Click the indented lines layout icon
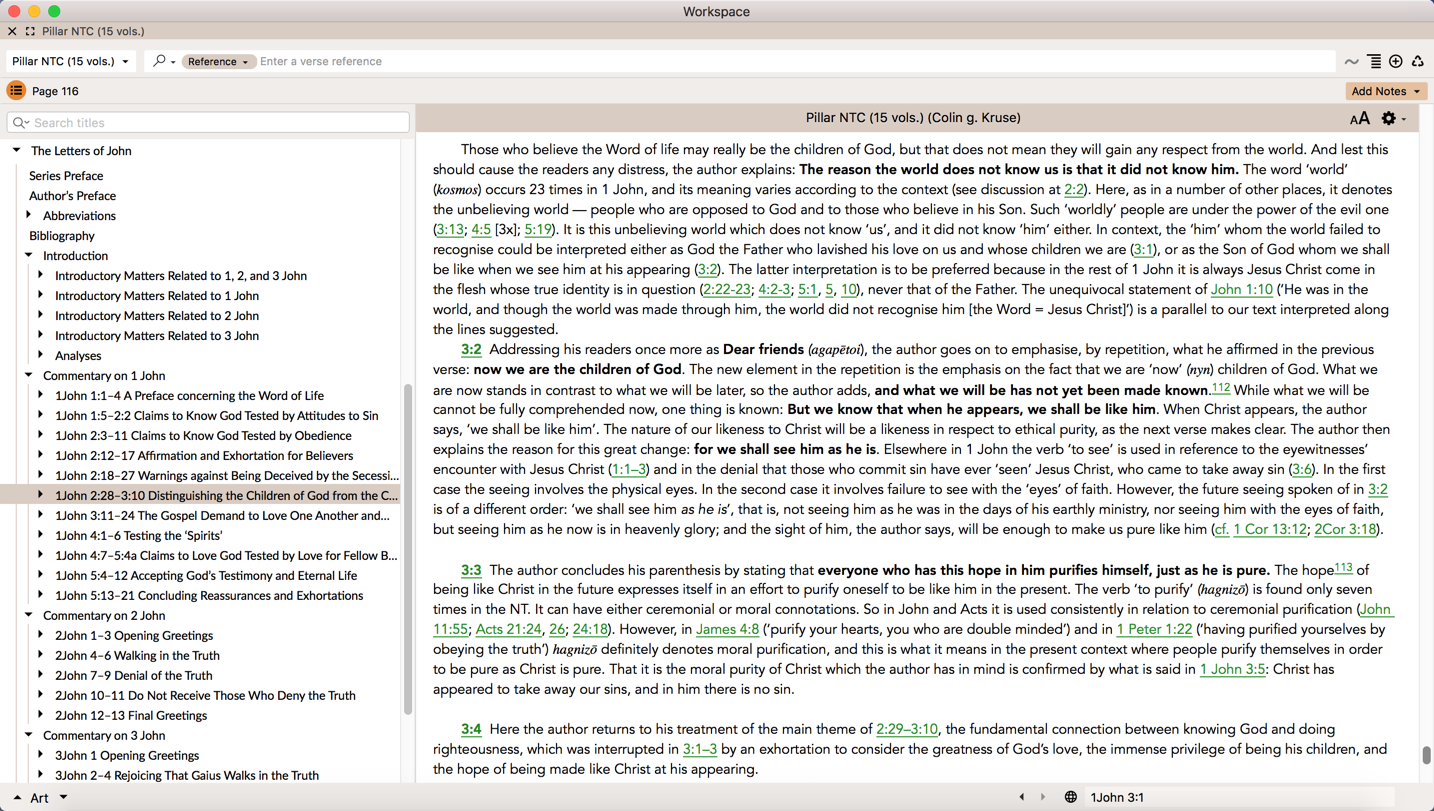Viewport: 1434px width, 811px height. [x=1374, y=62]
